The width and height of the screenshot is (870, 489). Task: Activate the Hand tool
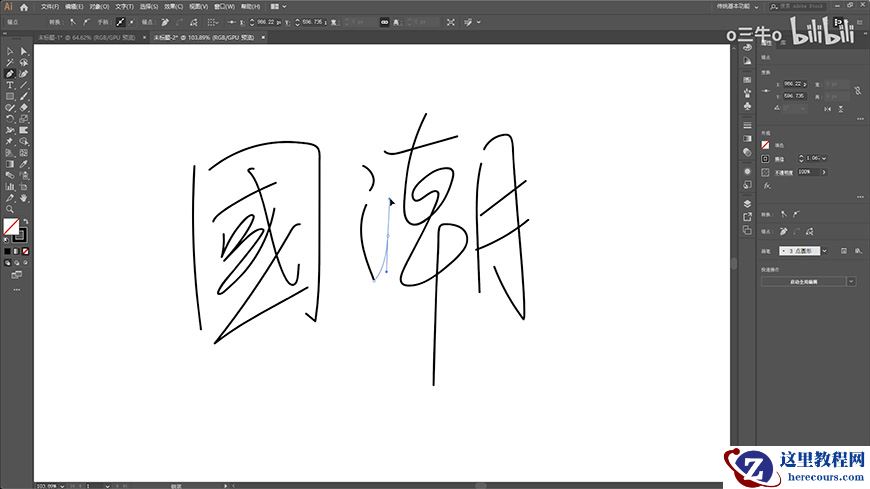click(23, 198)
